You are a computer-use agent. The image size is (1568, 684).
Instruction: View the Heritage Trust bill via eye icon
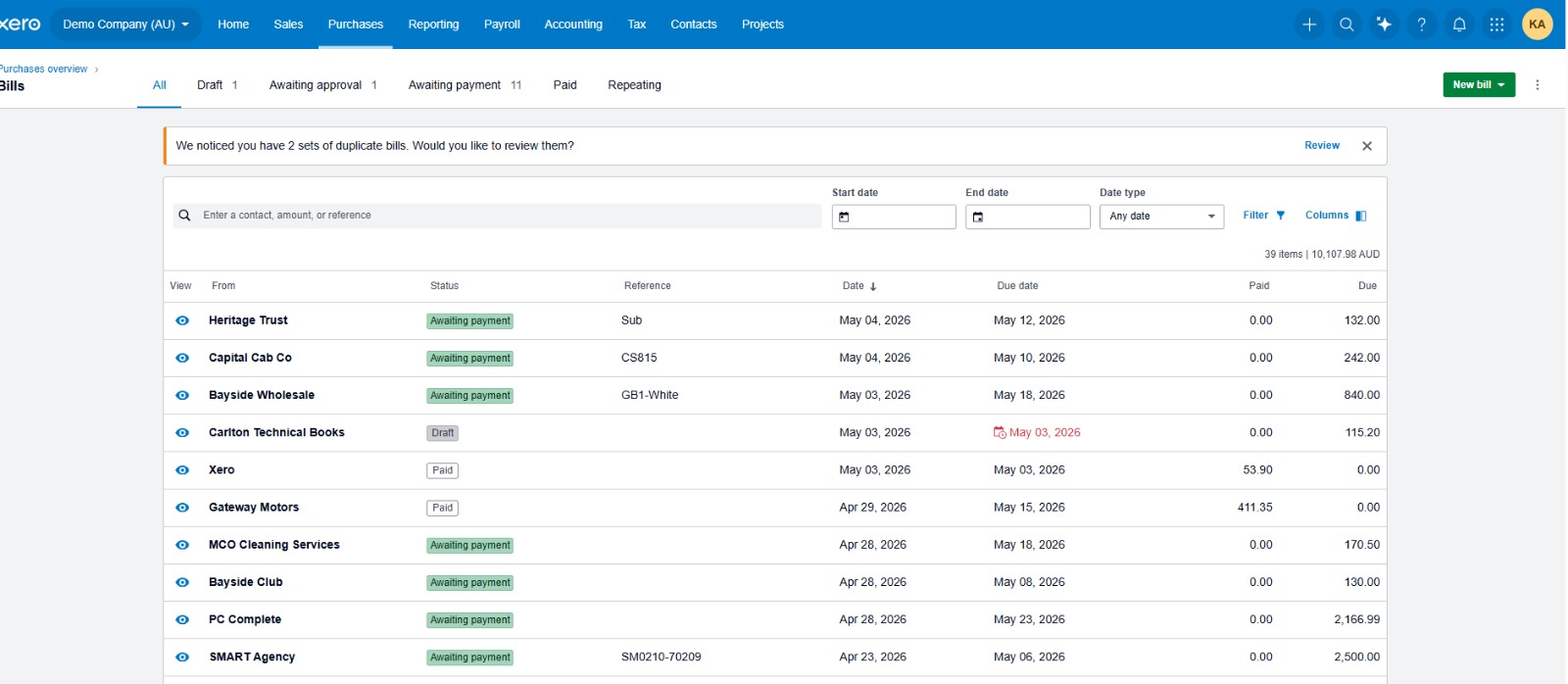coord(182,320)
